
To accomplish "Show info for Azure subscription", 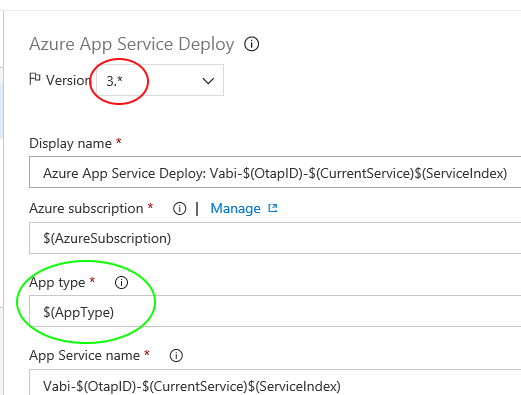I will (x=179, y=209).
